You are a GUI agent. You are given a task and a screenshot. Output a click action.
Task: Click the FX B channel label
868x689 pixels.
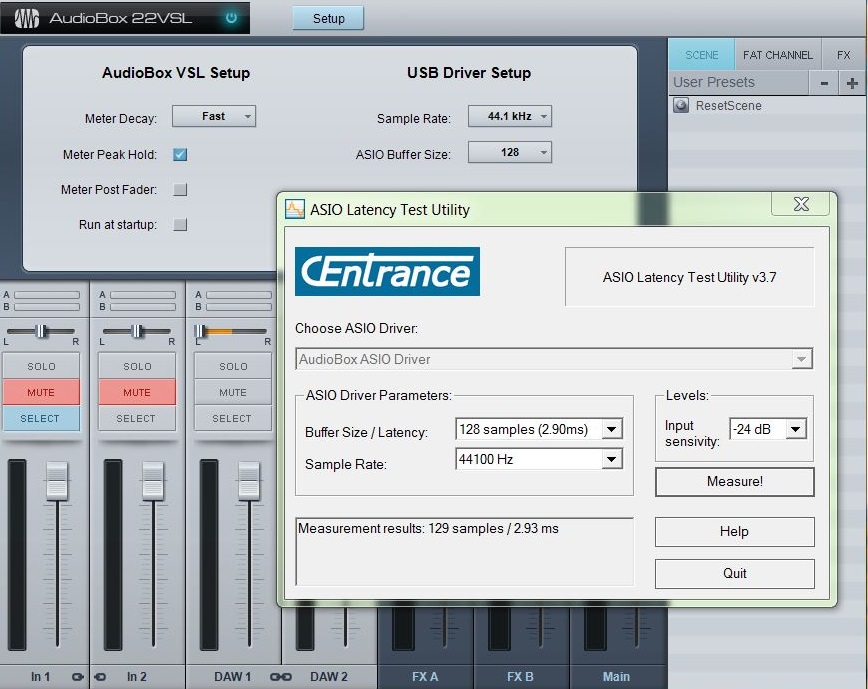(520, 676)
